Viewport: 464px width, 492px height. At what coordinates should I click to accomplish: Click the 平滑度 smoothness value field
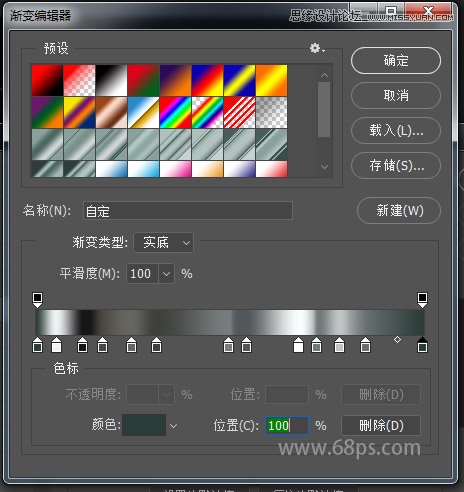click(142, 274)
